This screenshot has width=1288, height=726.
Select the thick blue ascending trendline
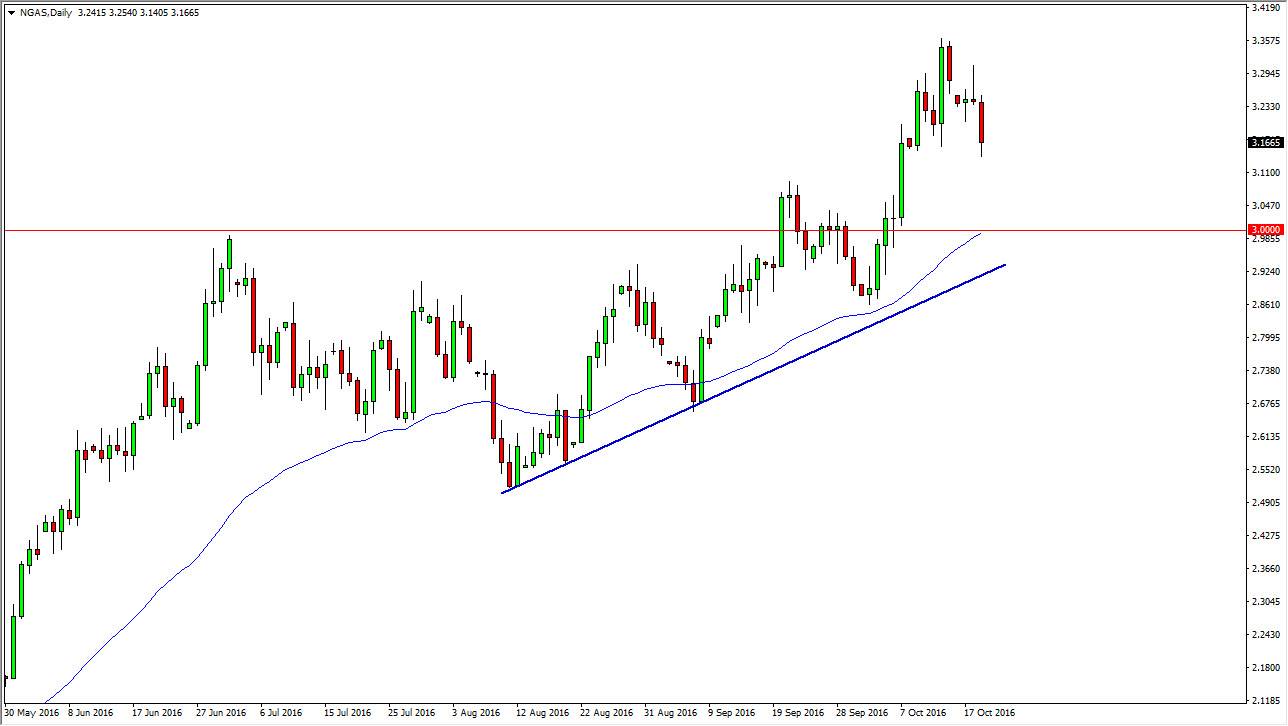tap(753, 378)
